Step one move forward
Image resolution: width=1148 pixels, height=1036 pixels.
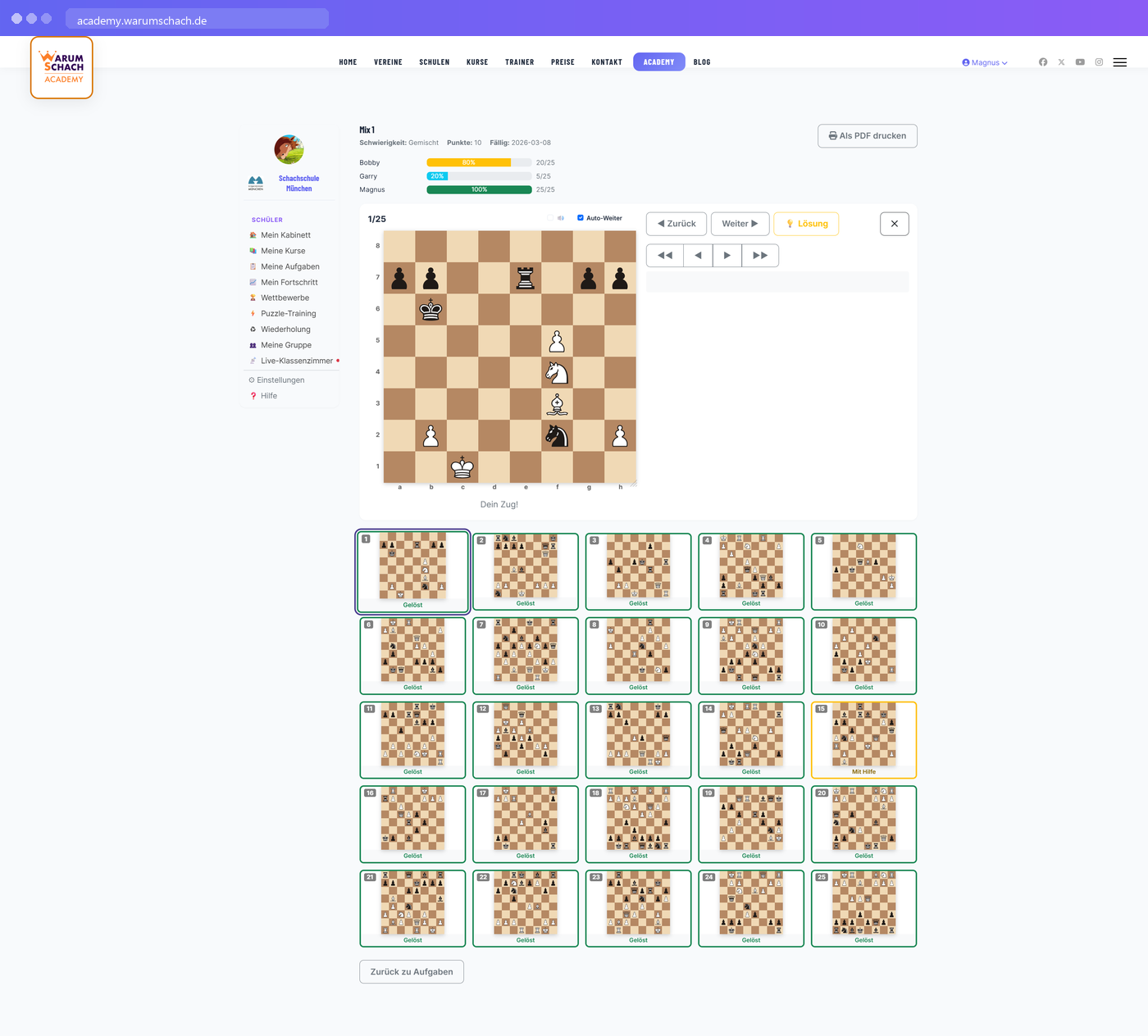(x=727, y=256)
